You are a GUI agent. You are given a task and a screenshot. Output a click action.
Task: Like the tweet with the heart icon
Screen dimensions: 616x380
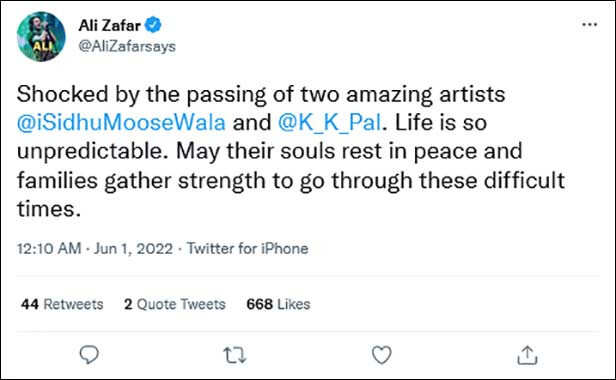[381, 355]
